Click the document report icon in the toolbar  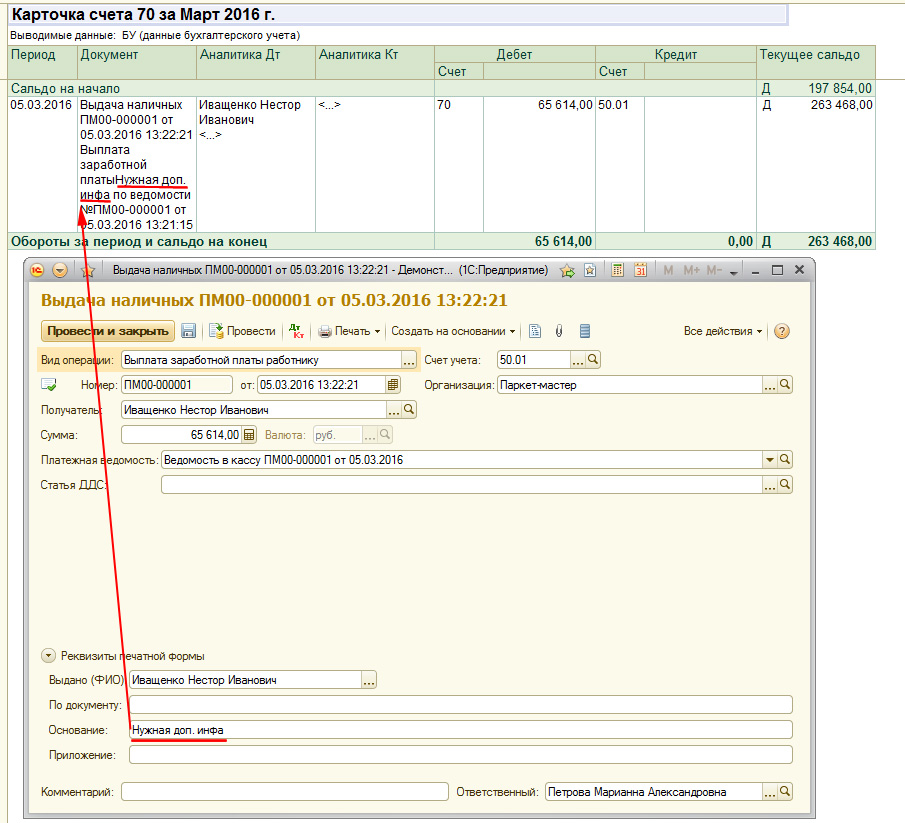[535, 331]
